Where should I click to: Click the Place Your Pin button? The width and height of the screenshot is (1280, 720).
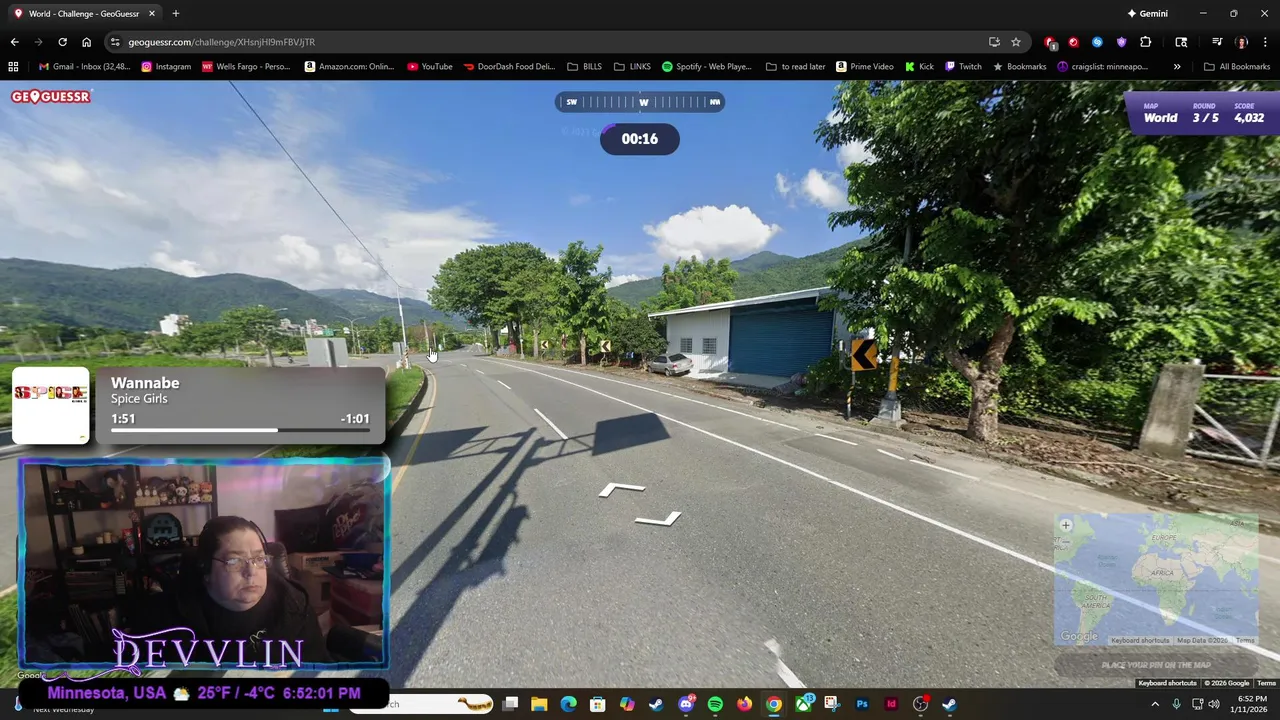tap(1156, 665)
